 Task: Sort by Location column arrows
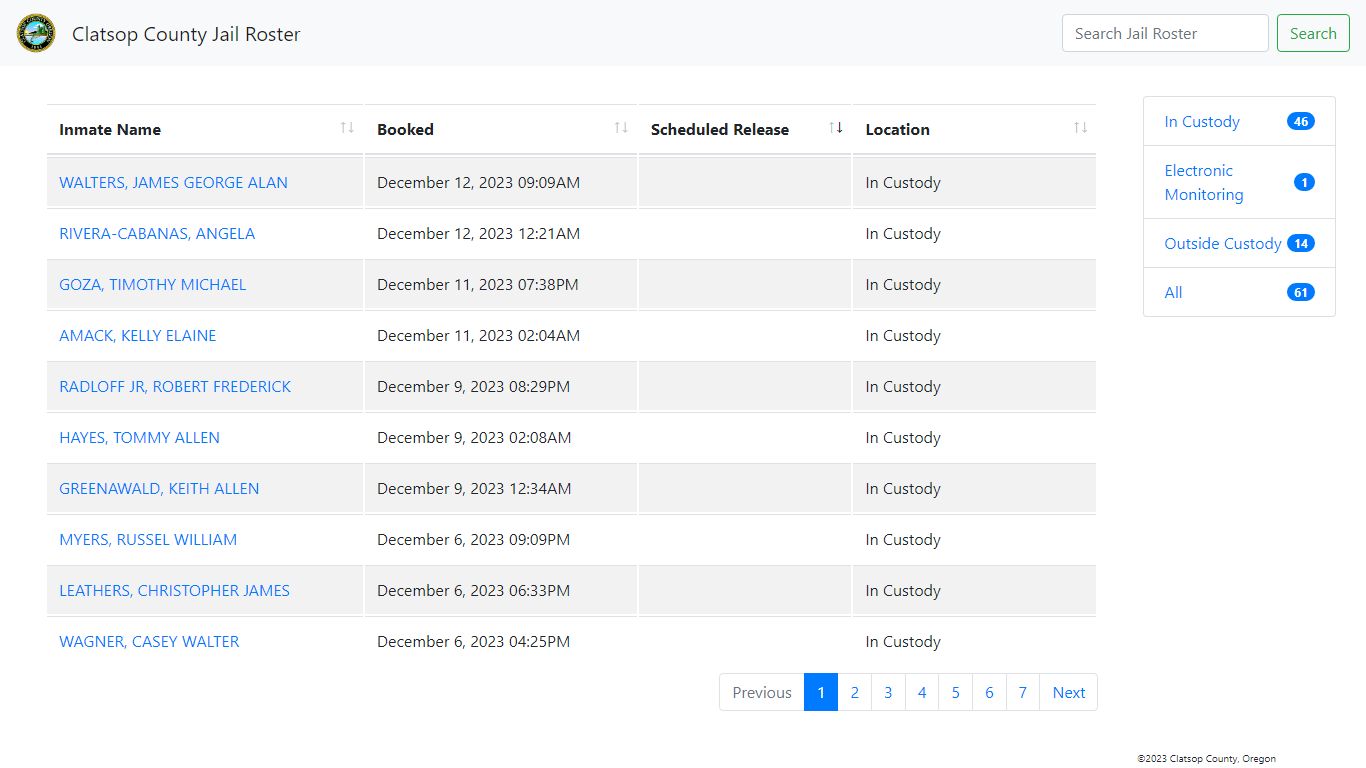(x=1080, y=128)
